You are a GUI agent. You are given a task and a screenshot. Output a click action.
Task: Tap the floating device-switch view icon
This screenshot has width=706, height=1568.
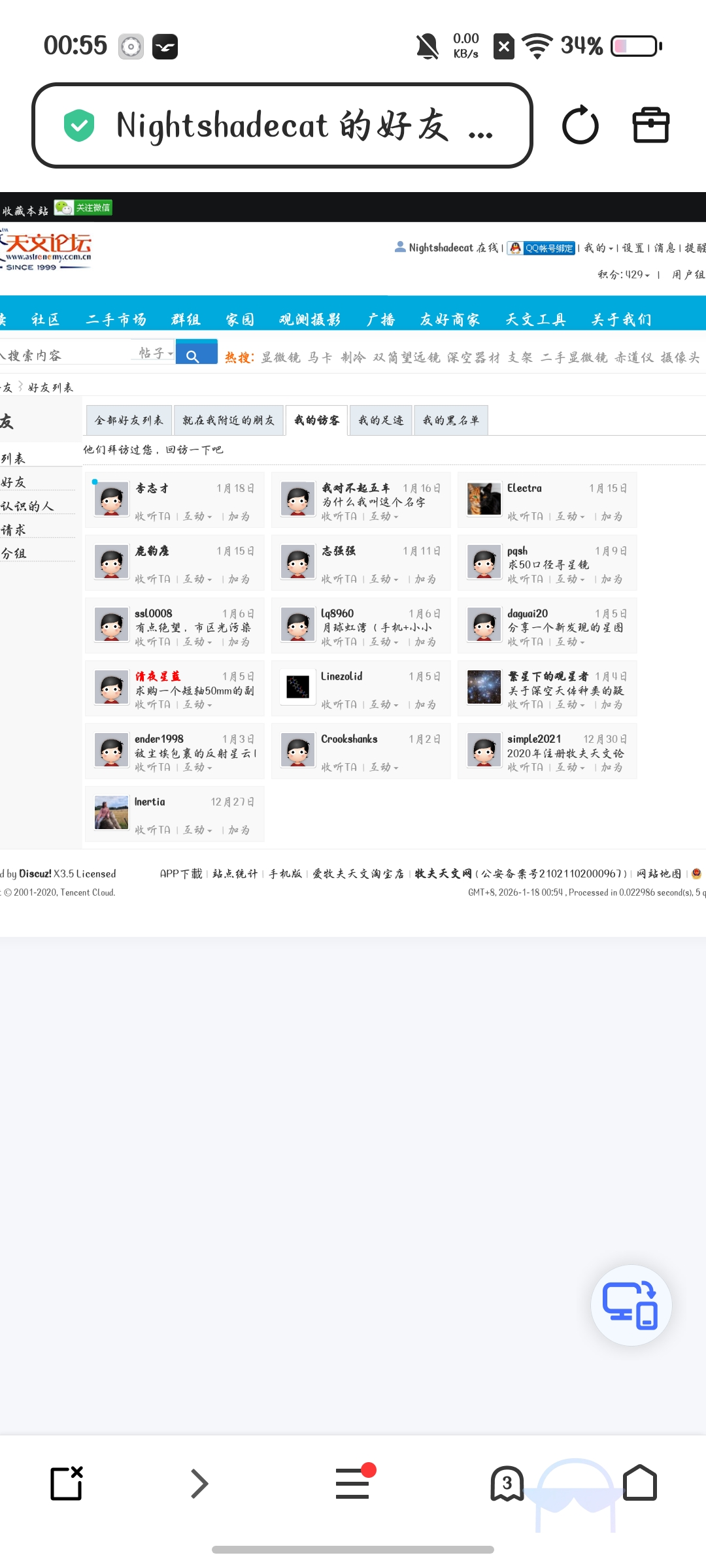[631, 1305]
